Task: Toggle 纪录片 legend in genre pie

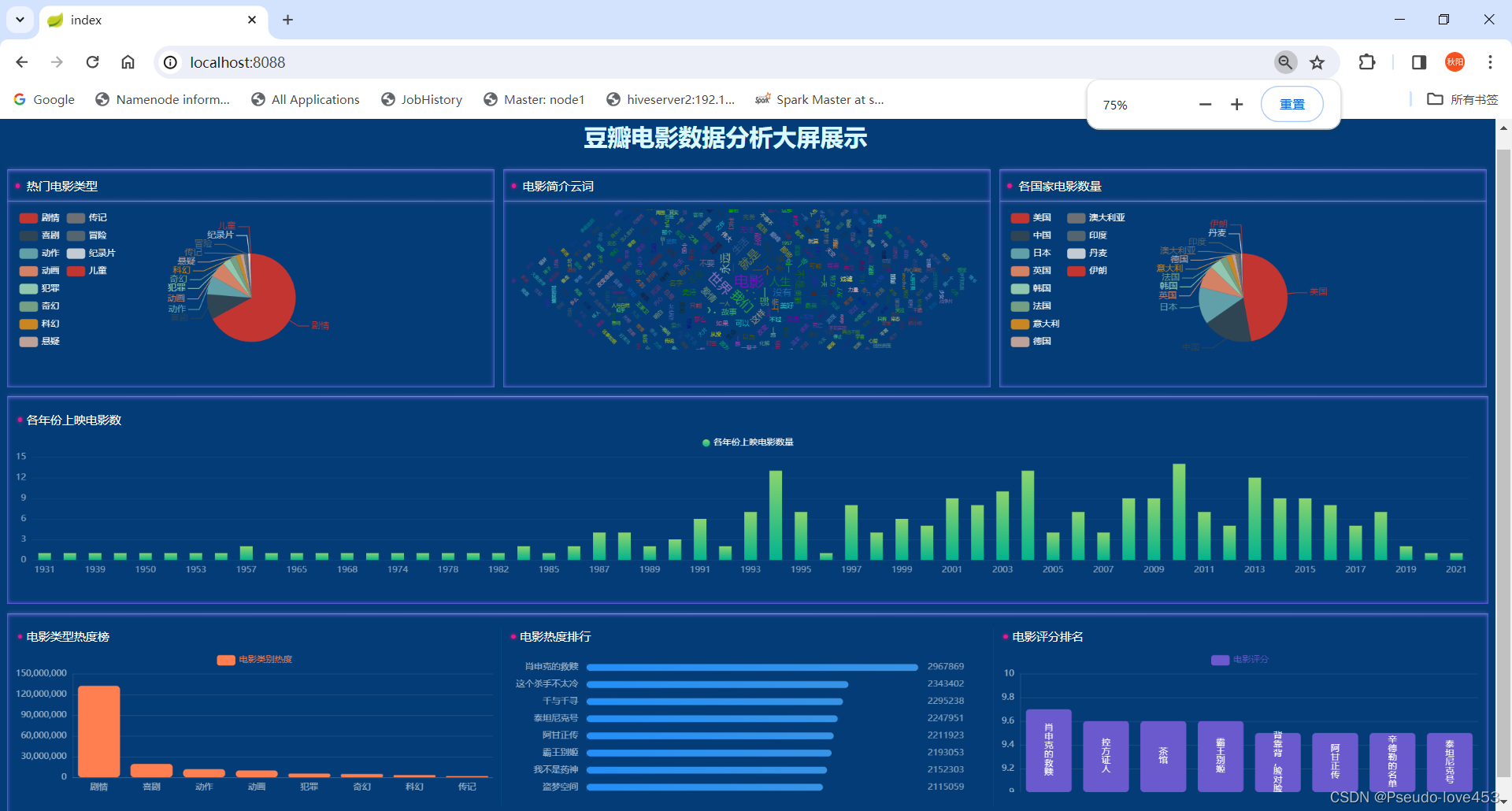Action: tap(91, 254)
